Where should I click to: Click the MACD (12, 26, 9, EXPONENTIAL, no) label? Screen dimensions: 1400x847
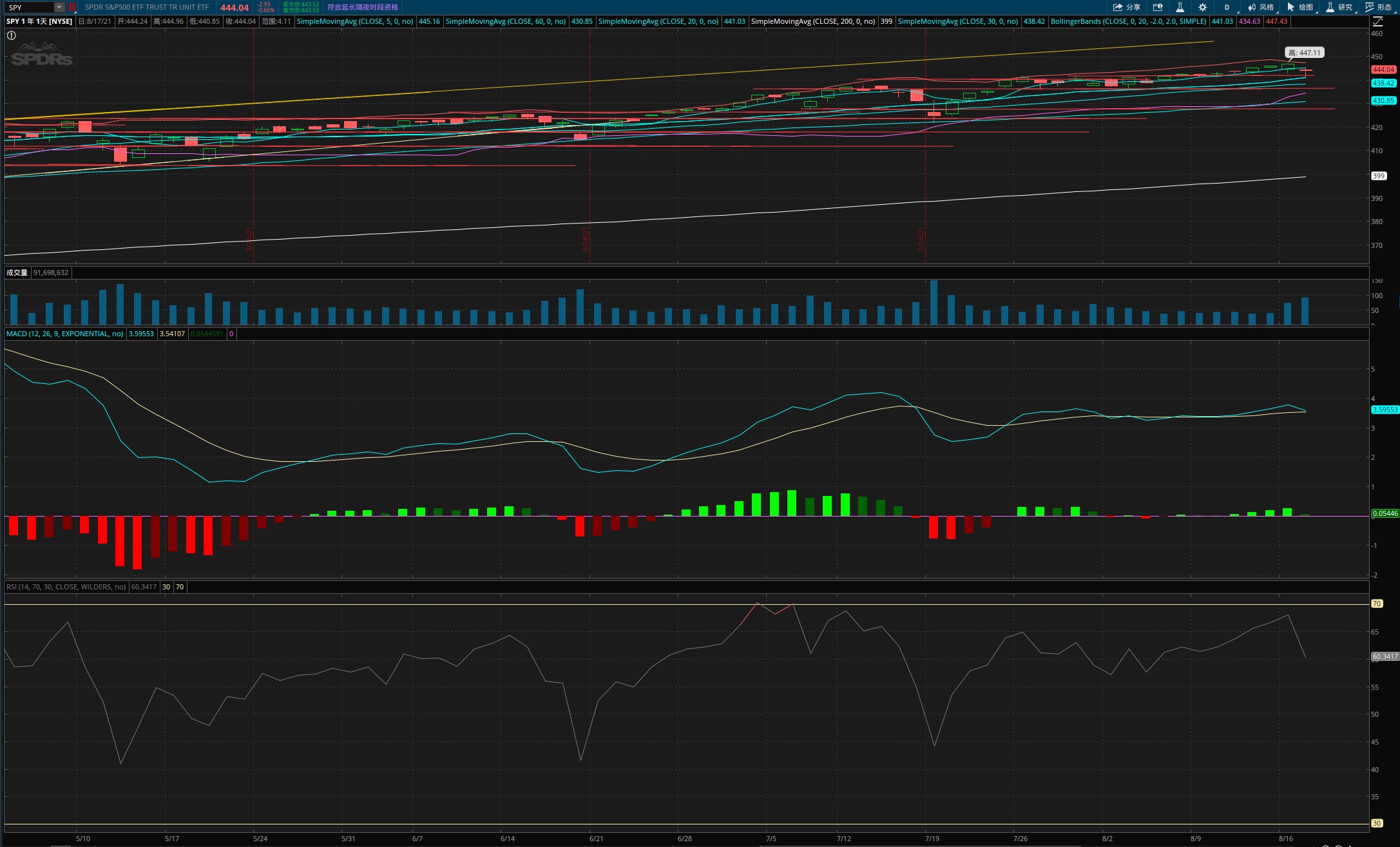pos(64,334)
